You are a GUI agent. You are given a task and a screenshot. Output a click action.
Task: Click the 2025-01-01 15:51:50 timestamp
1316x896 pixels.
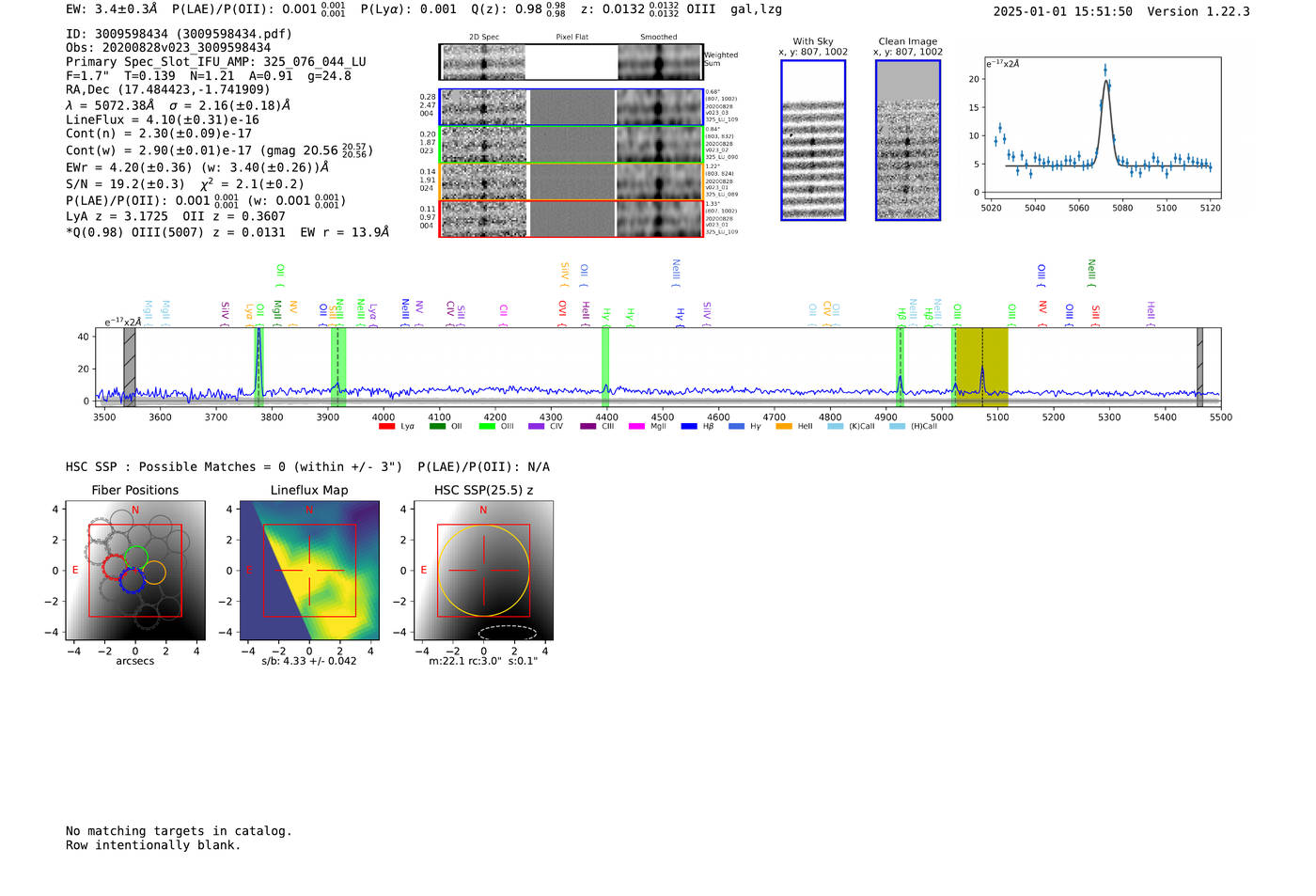tap(1062, 11)
